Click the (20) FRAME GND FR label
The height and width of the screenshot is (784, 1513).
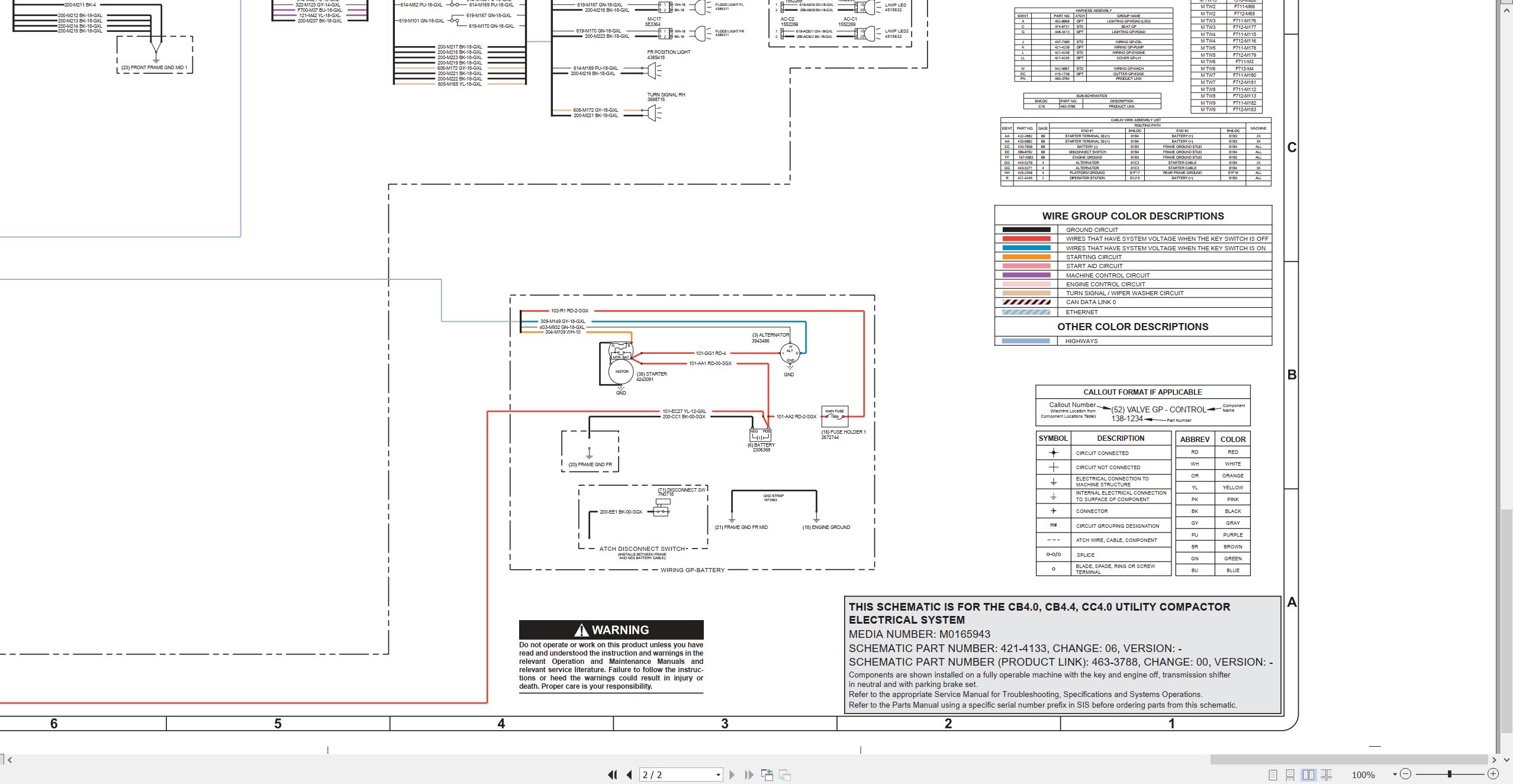pos(590,464)
